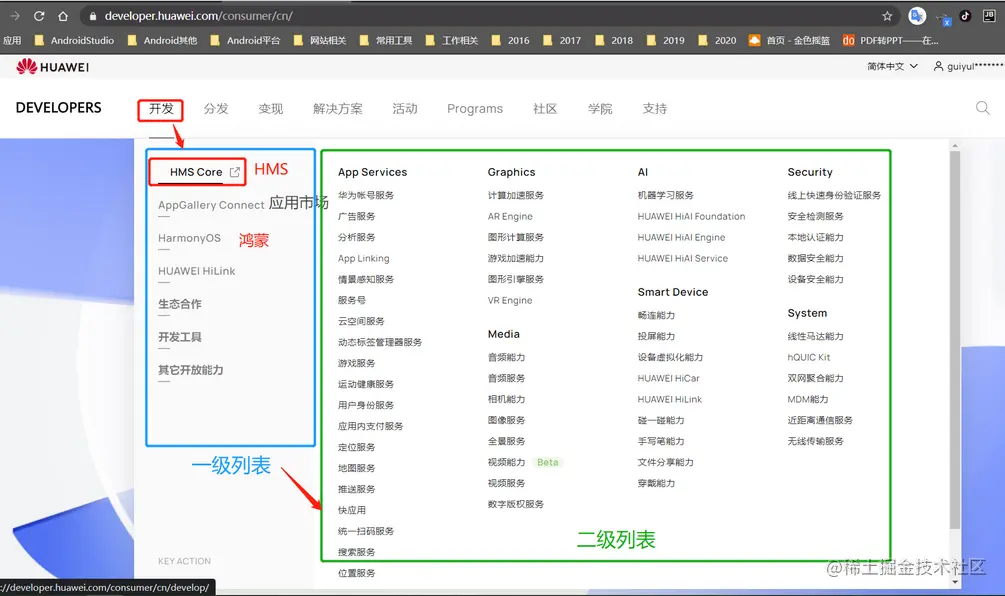Click the DEVELOPERS site title
1005x596 pixels.
58,108
